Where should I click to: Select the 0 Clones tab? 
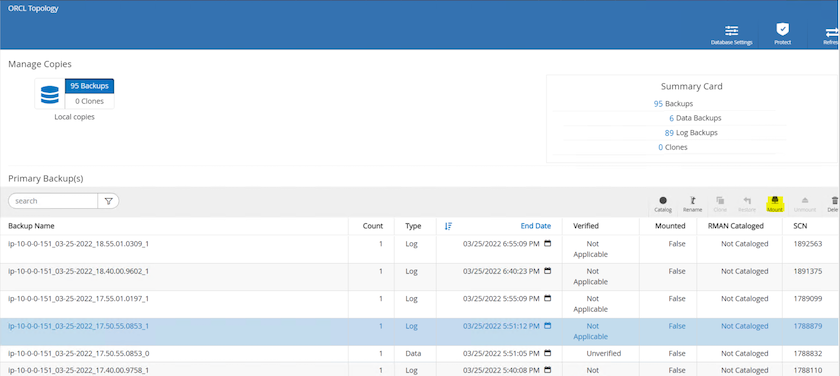[x=89, y=101]
